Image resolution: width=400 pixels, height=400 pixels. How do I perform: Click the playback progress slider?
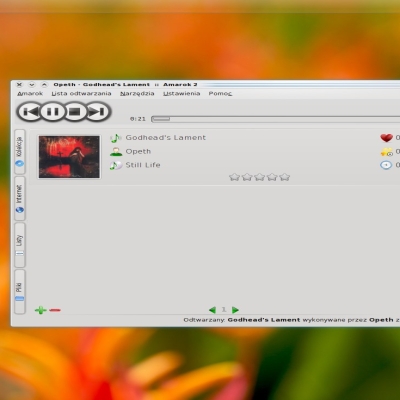tap(276, 119)
